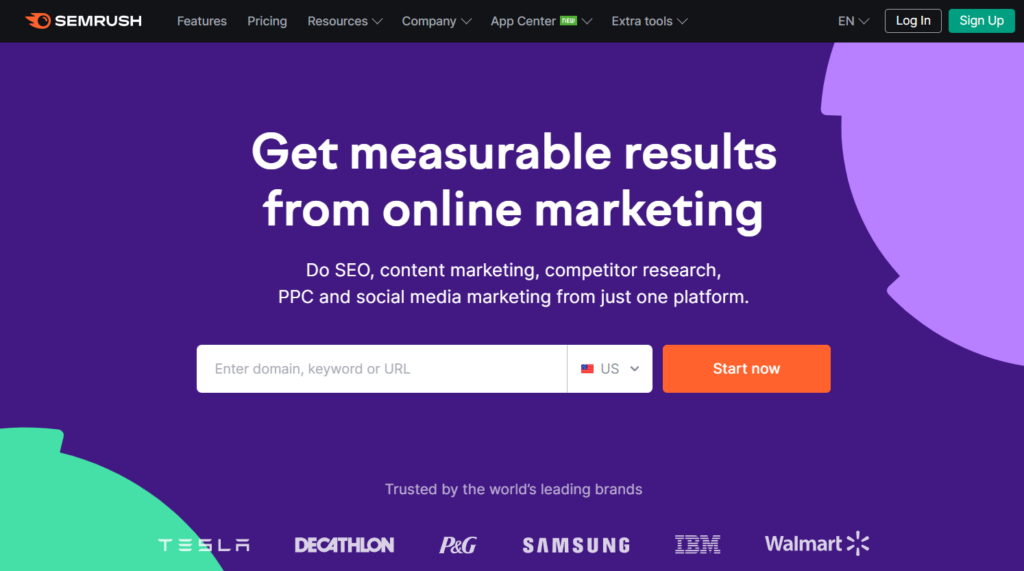The height and width of the screenshot is (571, 1024).
Task: Click the Decathlon brand logo
Action: click(x=344, y=545)
